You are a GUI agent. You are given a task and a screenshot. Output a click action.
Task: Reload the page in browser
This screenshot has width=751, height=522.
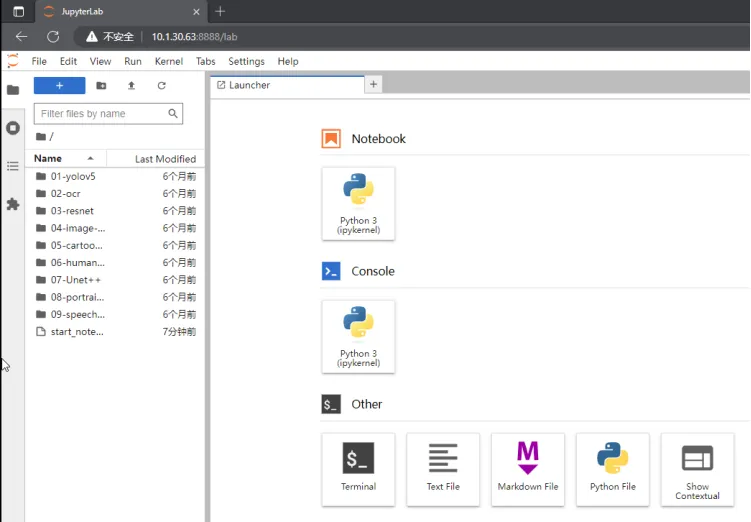tap(53, 36)
